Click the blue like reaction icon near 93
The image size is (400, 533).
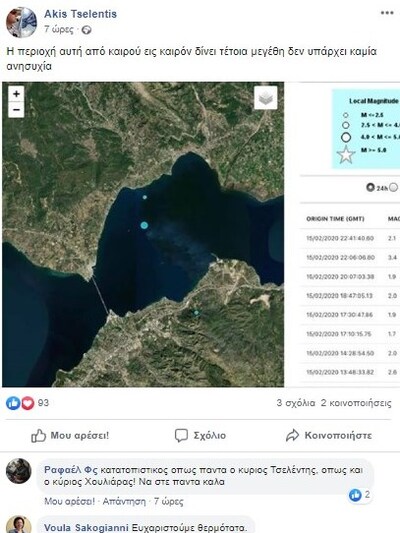click(x=13, y=403)
